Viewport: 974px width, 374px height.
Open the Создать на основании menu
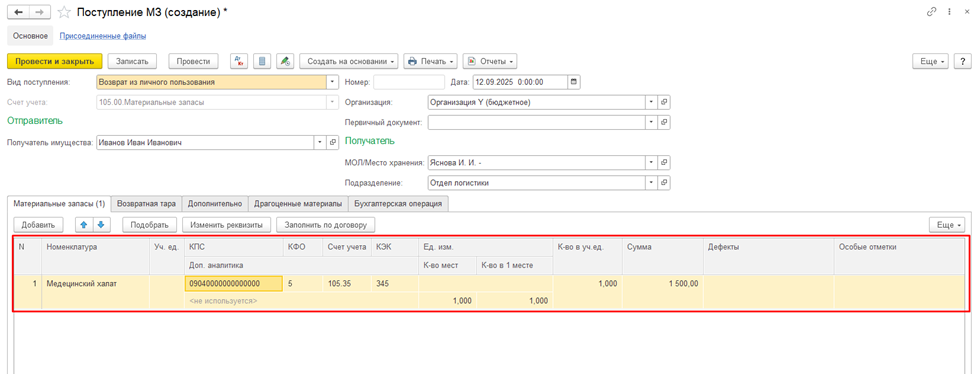point(349,61)
